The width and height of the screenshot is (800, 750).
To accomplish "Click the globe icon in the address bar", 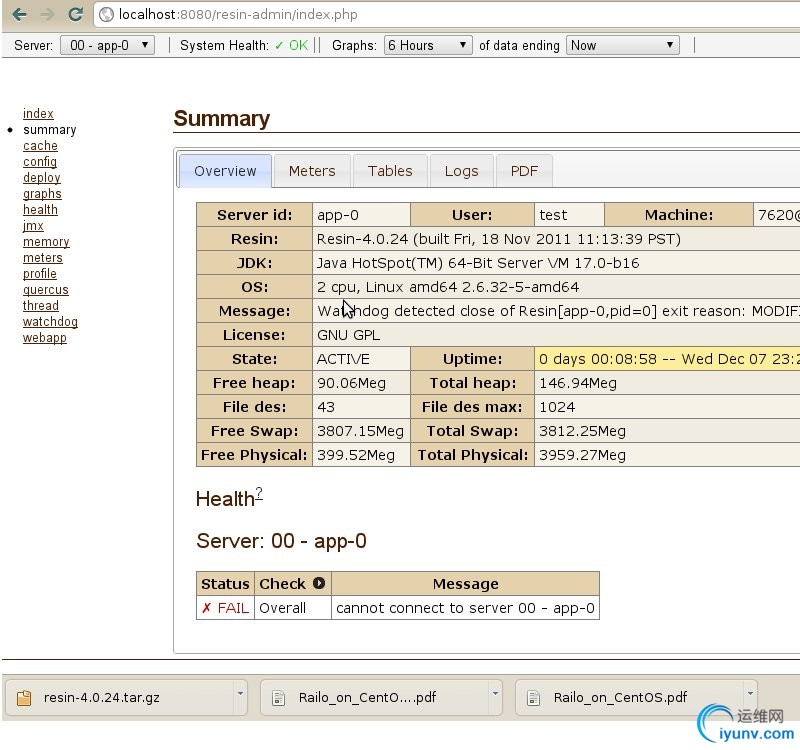I will [106, 15].
